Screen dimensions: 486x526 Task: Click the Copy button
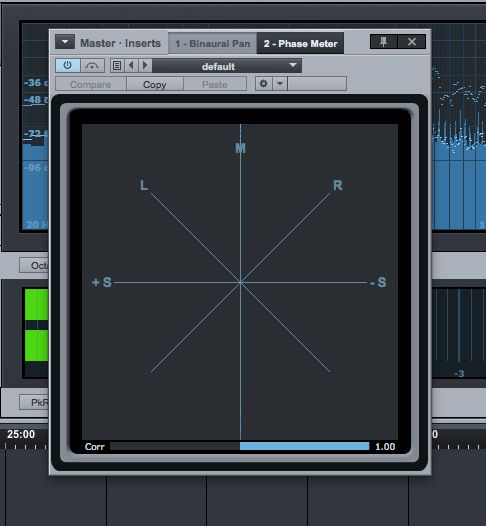[155, 84]
